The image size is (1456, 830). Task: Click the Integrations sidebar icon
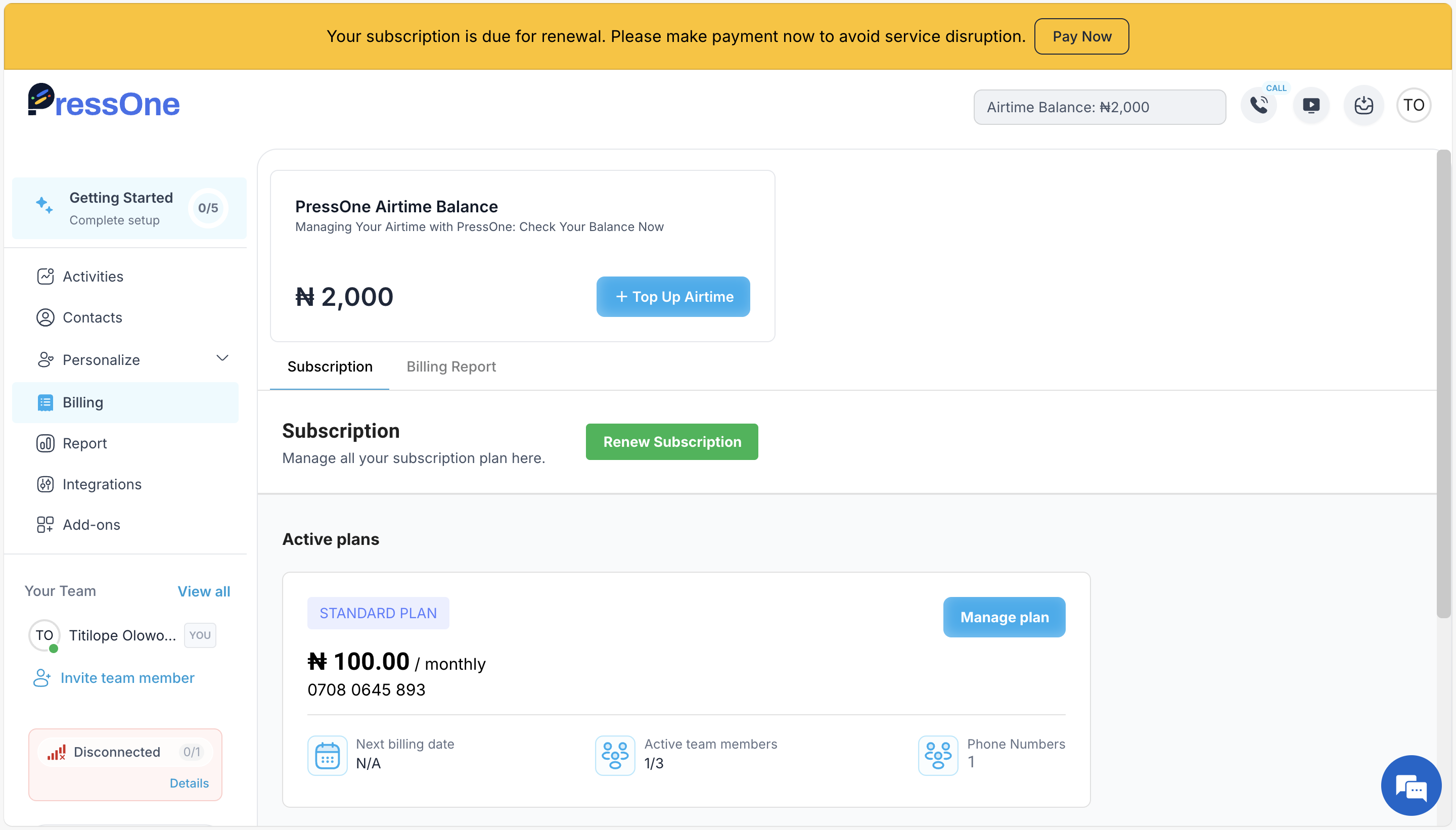45,484
